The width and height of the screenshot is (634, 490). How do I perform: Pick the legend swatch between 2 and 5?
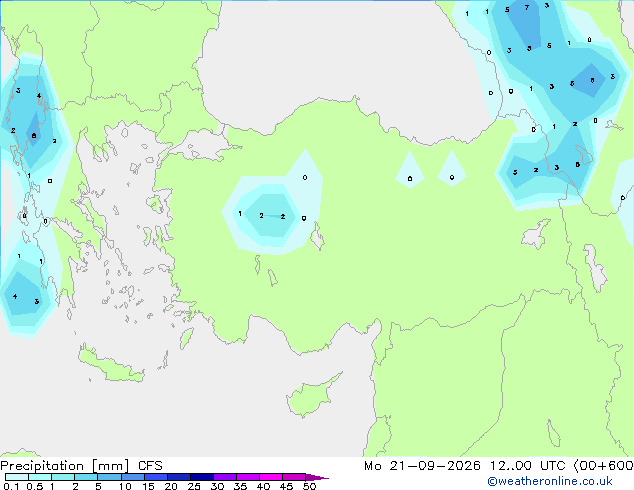click(86, 477)
